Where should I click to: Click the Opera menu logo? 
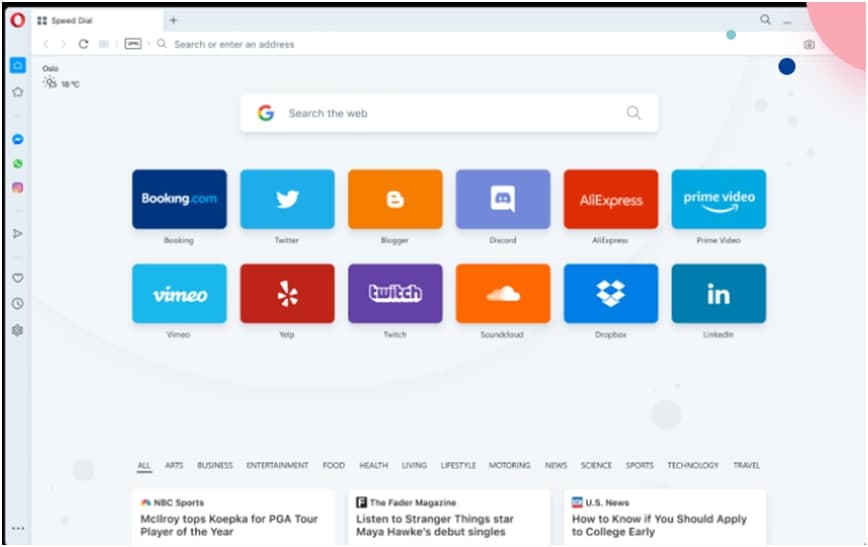[18, 20]
